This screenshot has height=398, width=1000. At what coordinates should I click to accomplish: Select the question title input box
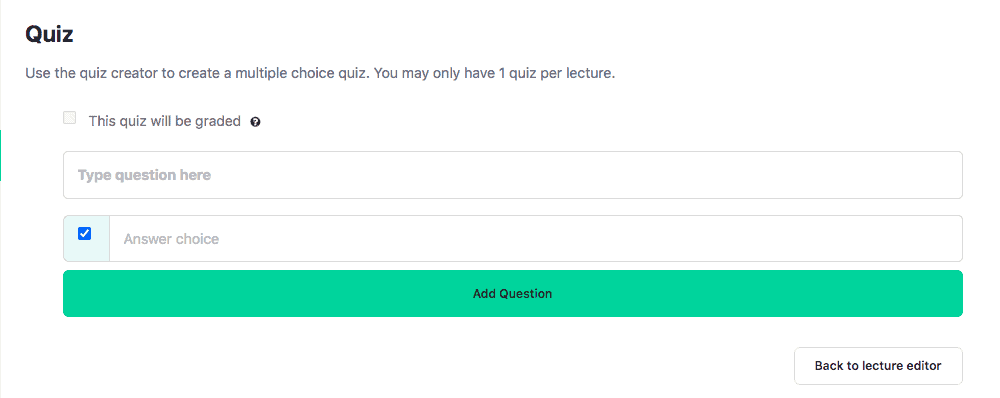click(513, 175)
